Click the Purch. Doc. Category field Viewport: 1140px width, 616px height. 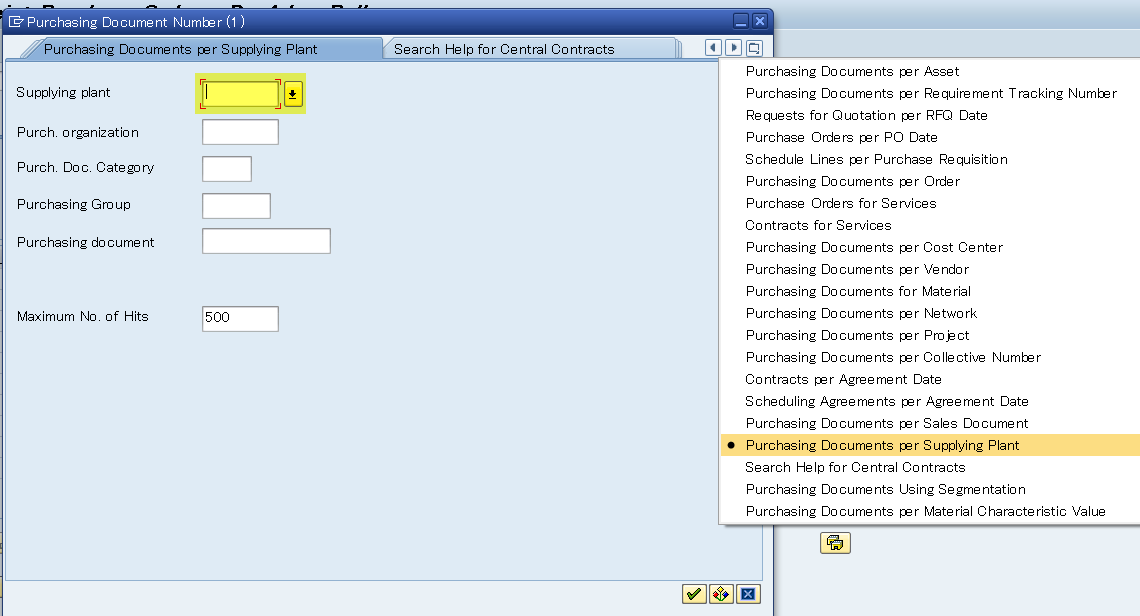[x=227, y=169]
